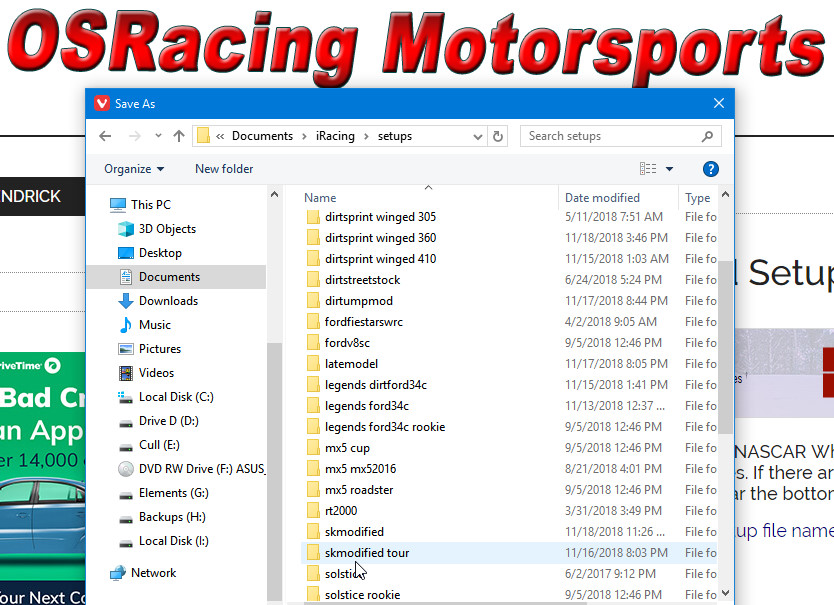The height and width of the screenshot is (605, 834).
Task: Open recent locations dropdown arrow
Action: 157,136
